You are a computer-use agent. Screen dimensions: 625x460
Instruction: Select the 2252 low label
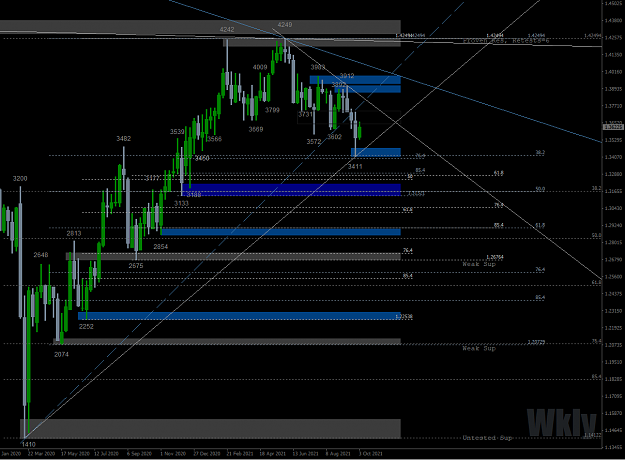pyautogui.click(x=86, y=326)
